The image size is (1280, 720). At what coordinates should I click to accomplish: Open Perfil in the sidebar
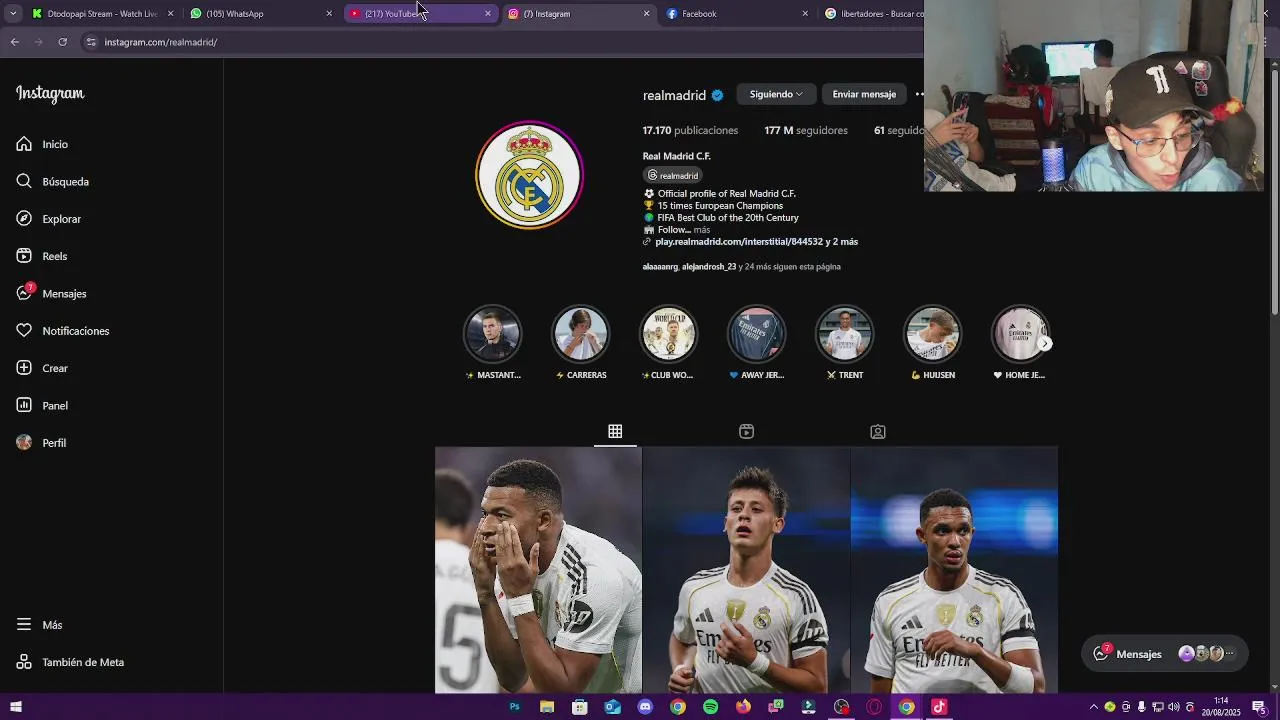coord(41,443)
